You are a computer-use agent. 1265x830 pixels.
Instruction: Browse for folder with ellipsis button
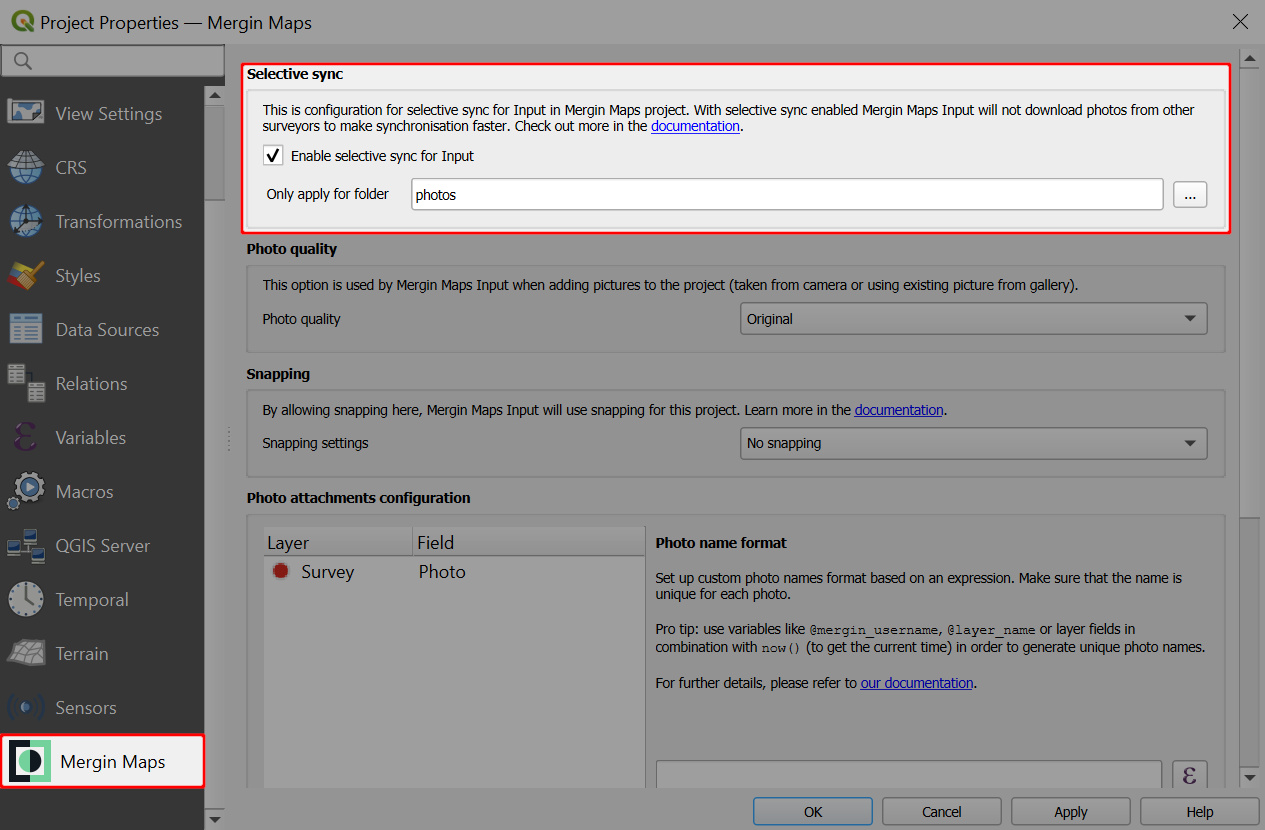tap(1190, 195)
